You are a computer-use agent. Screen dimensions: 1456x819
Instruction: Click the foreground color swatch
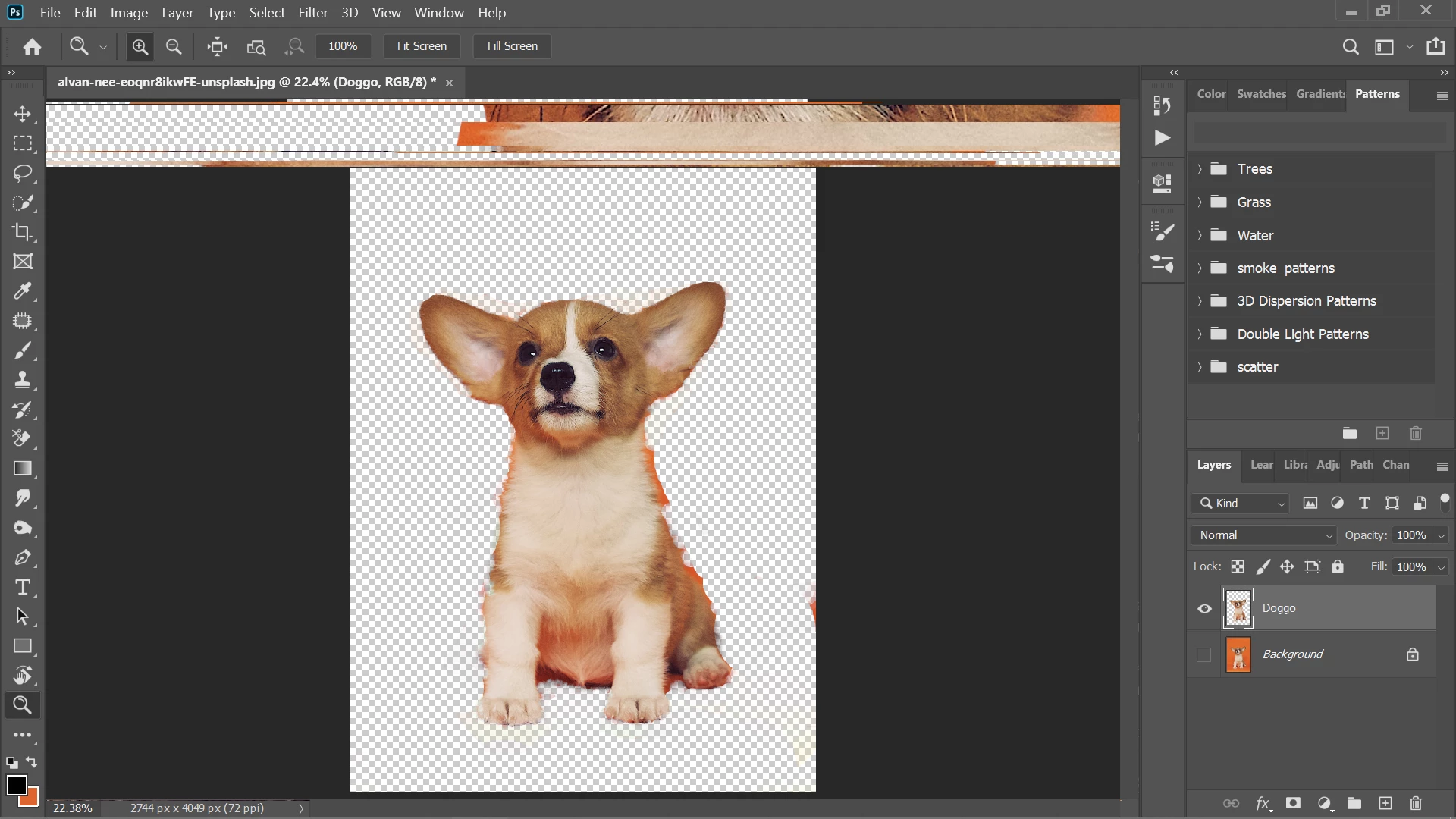click(x=17, y=786)
